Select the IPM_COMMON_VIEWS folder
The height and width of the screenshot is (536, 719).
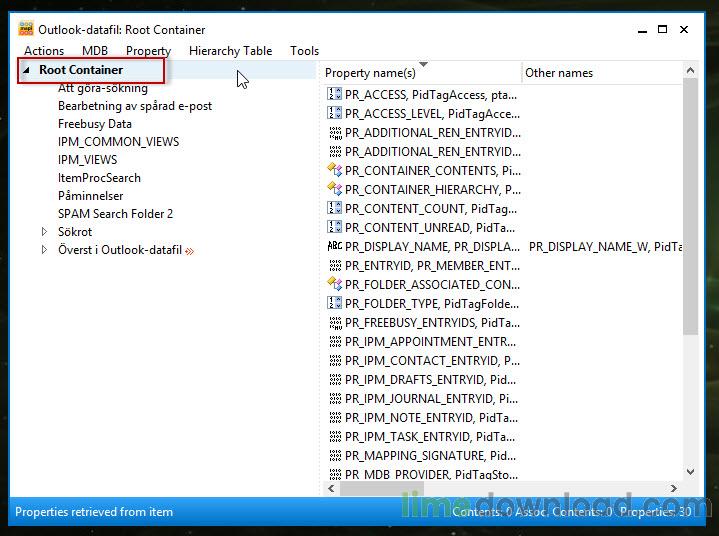click(x=118, y=141)
